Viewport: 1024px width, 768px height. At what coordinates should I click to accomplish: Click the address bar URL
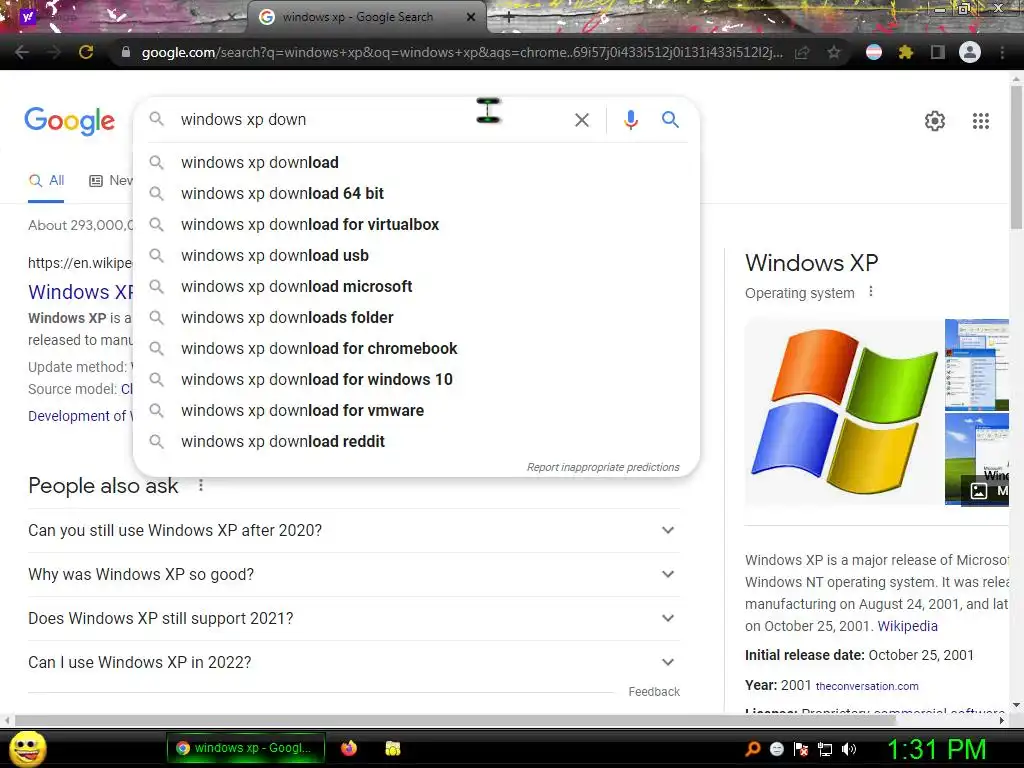(x=462, y=52)
